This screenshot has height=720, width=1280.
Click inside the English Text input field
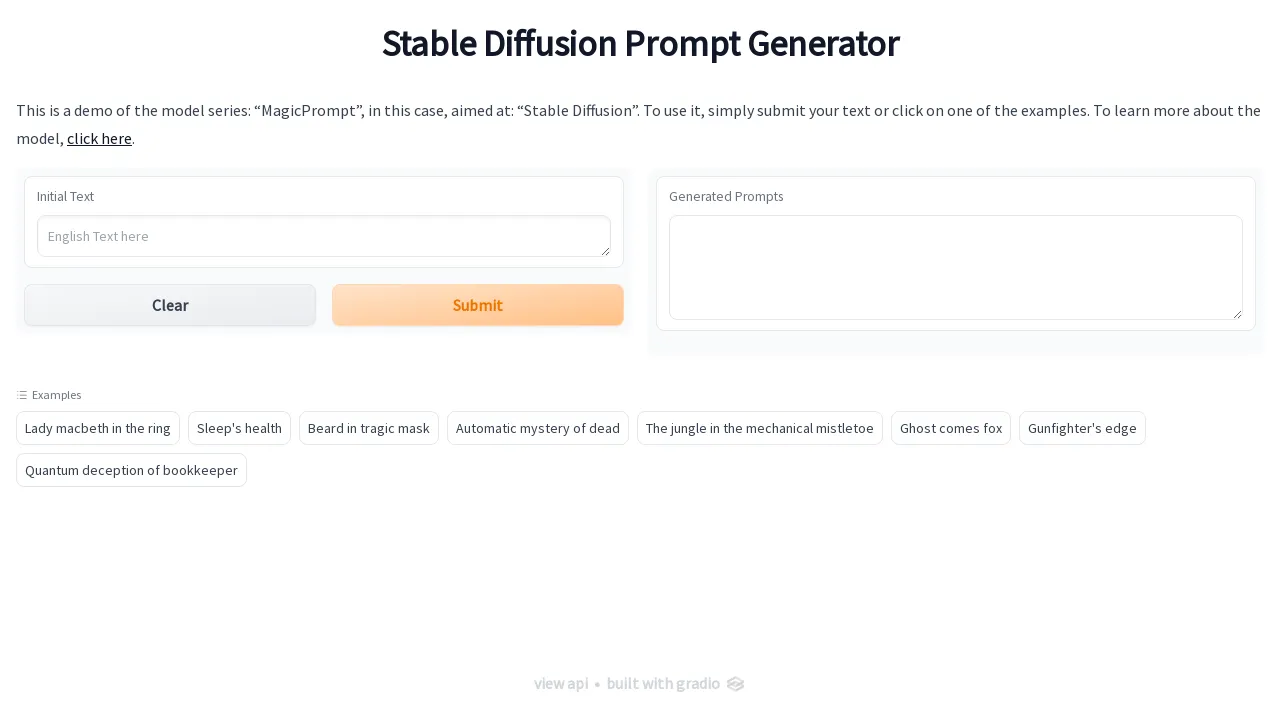tap(323, 236)
